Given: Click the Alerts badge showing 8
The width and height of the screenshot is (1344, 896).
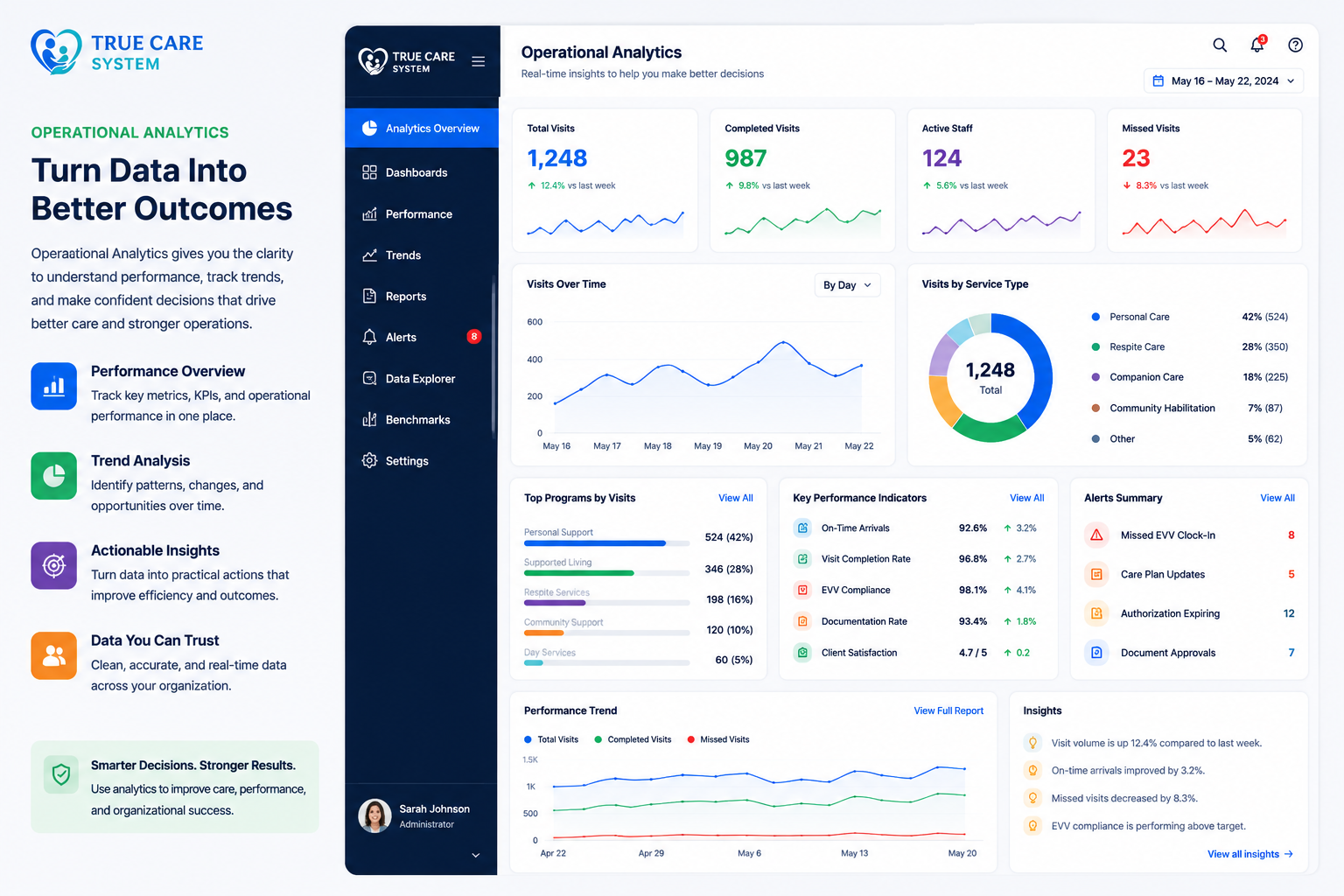Looking at the screenshot, I should click(x=474, y=336).
